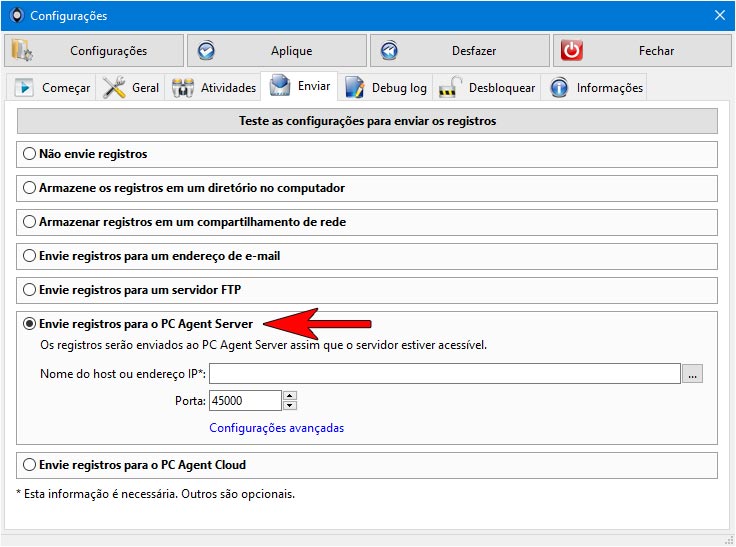Click the Geral tools icon
Viewport: 736px width, 547px height.
click(x=114, y=87)
